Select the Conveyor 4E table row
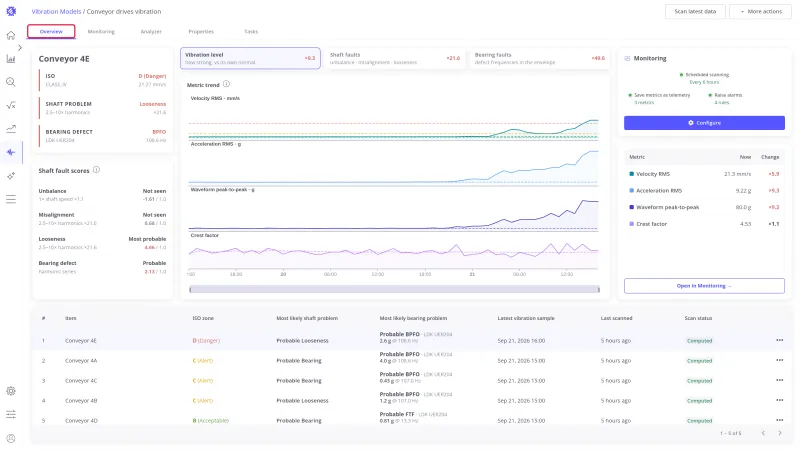This screenshot has height=450, width=800. tap(411, 340)
